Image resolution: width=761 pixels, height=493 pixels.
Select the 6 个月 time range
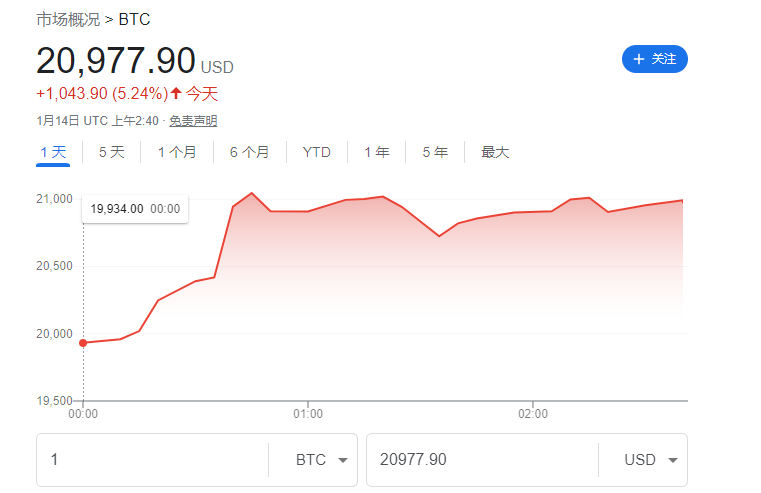tap(249, 152)
